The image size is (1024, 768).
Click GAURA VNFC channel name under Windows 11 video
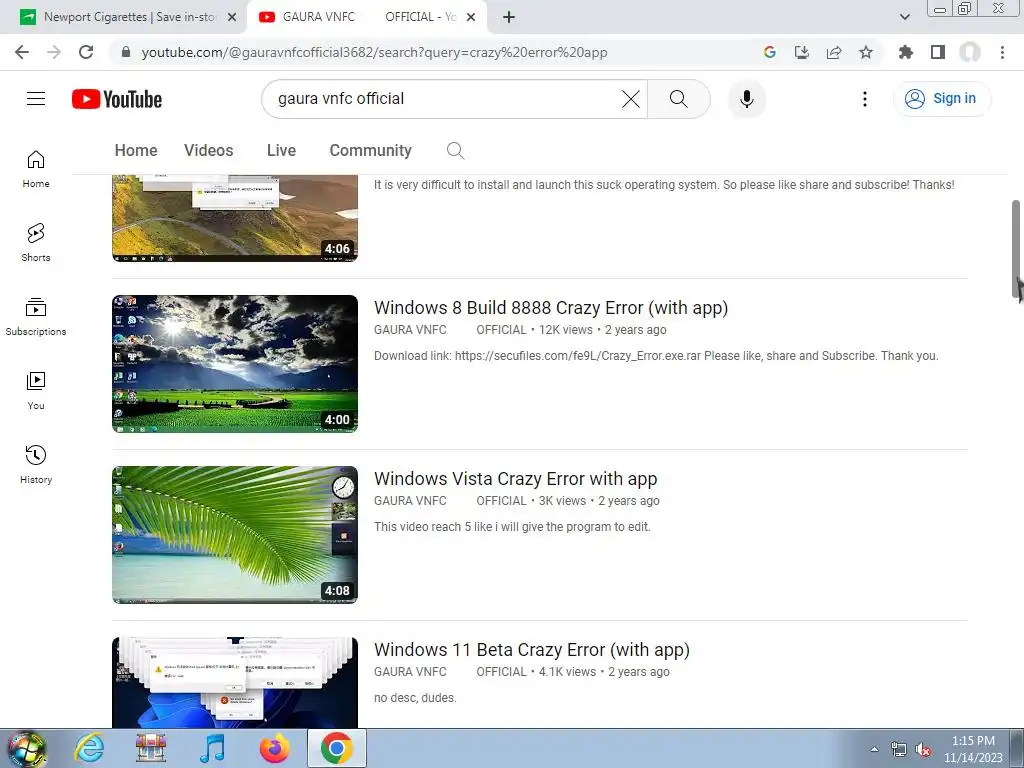450,672
